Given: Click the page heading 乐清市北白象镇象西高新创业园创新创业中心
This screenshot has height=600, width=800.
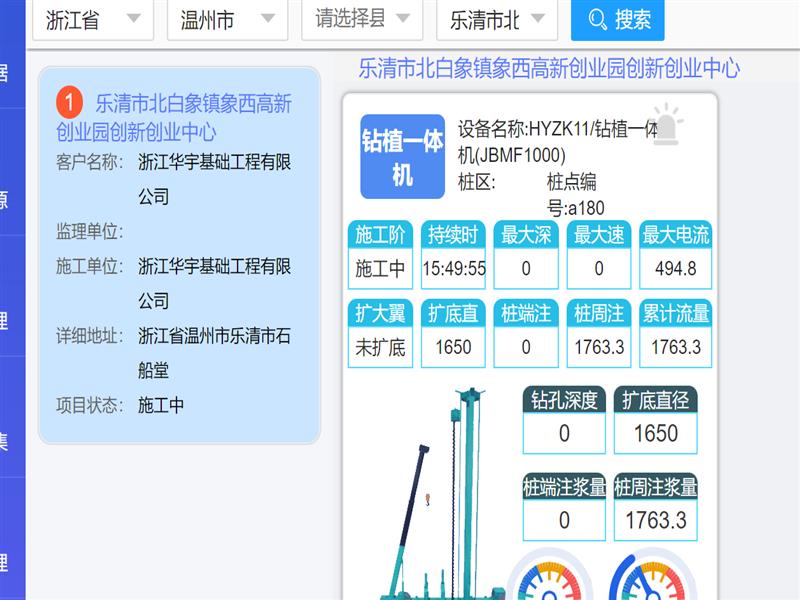Looking at the screenshot, I should [x=549, y=68].
